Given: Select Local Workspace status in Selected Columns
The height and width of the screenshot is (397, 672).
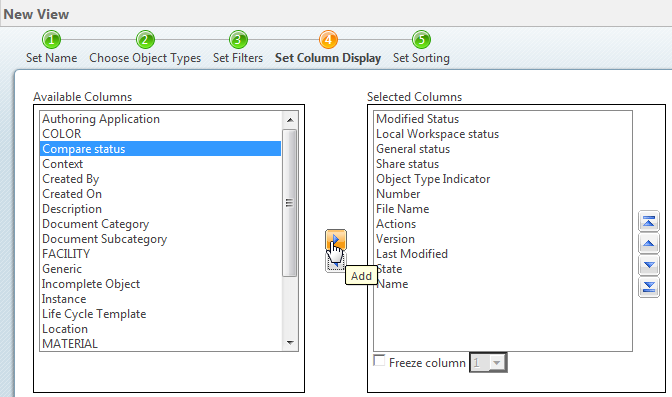Looking at the screenshot, I should point(503,134).
